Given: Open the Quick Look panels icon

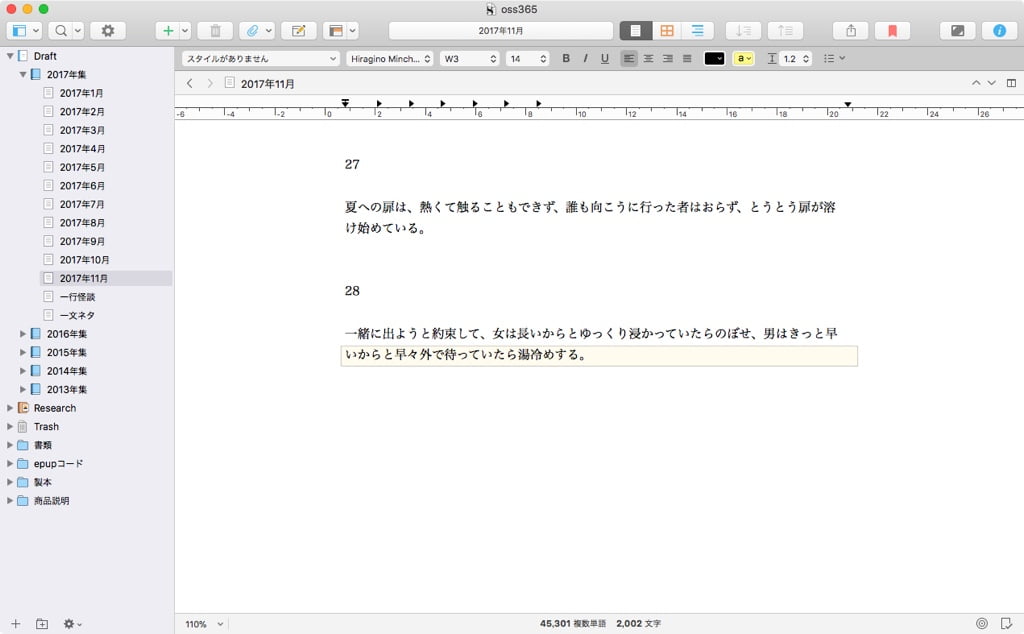Looking at the screenshot, I should [336, 31].
